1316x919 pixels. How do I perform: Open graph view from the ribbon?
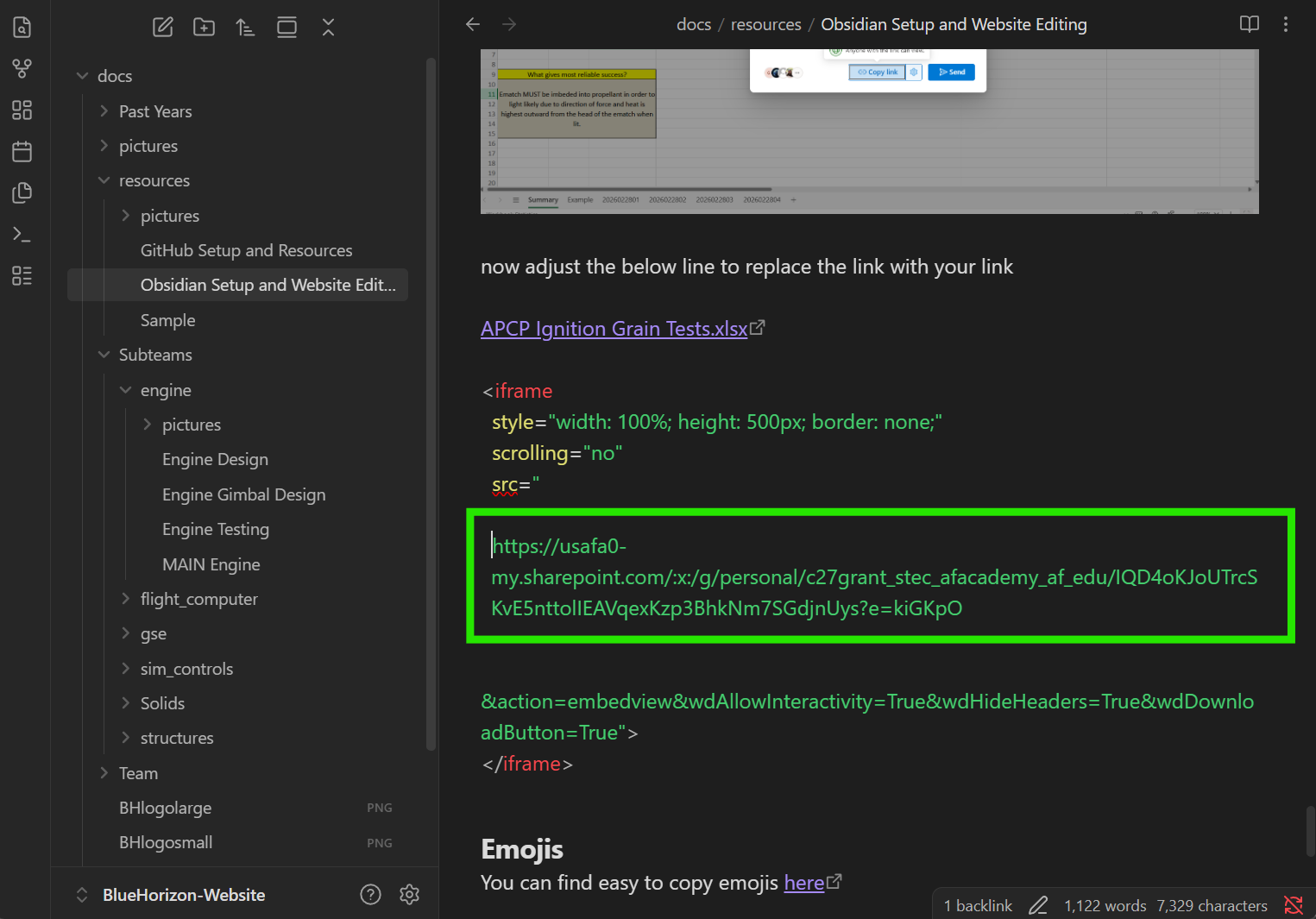[x=22, y=68]
